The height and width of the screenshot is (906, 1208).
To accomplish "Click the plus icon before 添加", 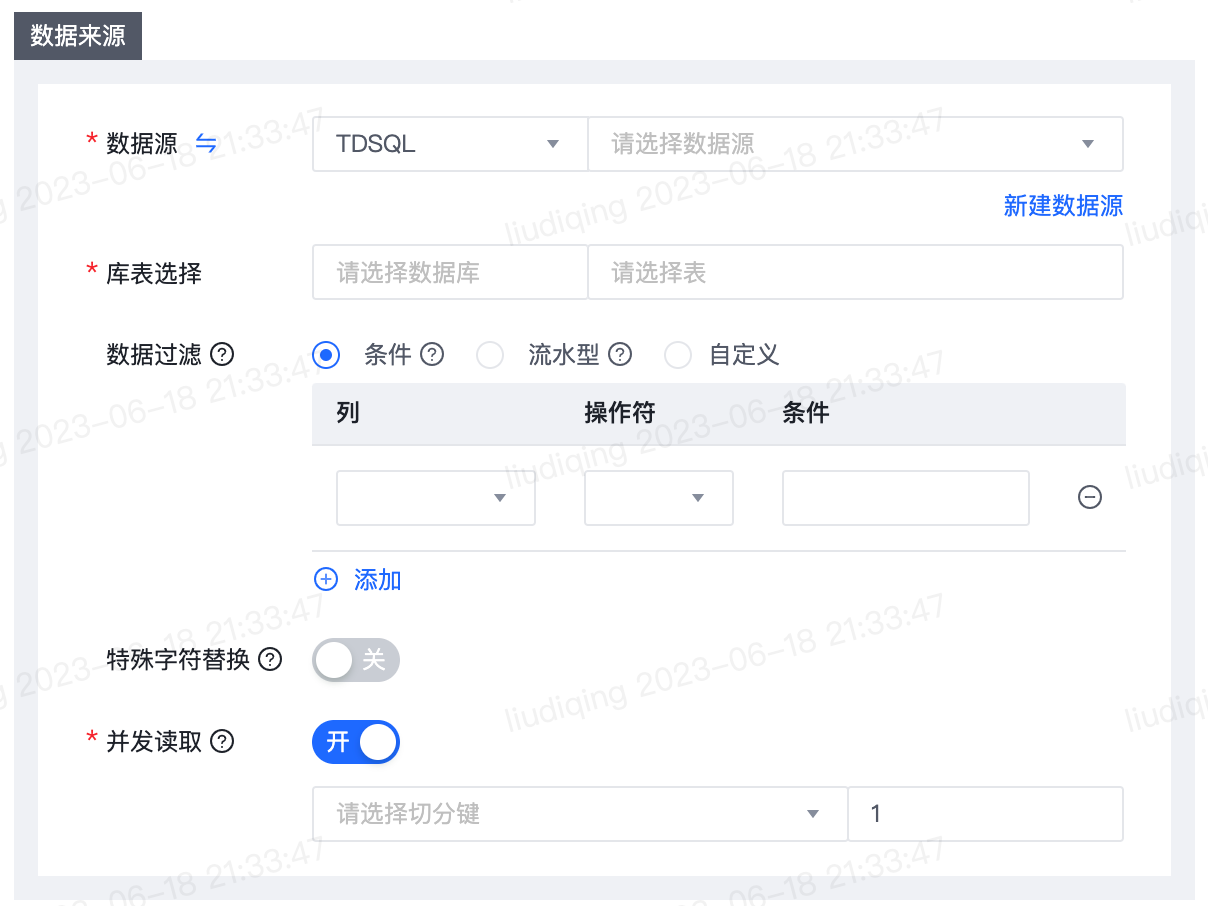I will [x=325, y=579].
